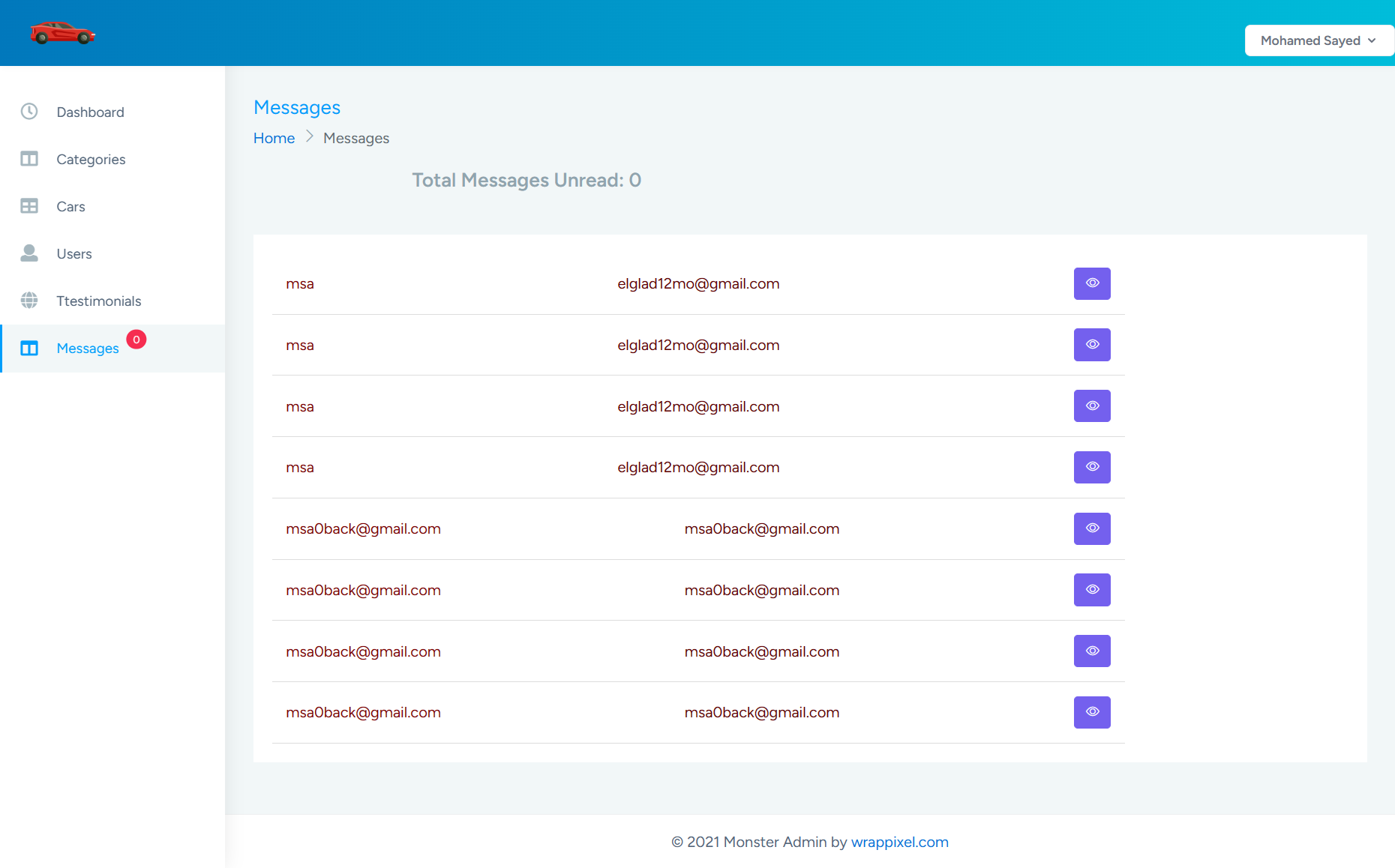Click elglad12mo@gmail.com in second row
Image resolution: width=1395 pixels, height=868 pixels.
point(698,346)
